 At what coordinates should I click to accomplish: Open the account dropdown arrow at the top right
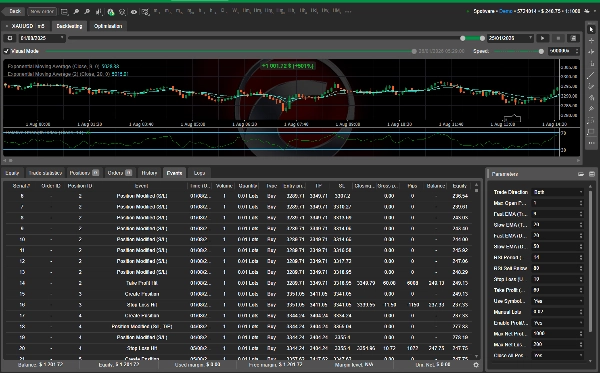pos(595,11)
